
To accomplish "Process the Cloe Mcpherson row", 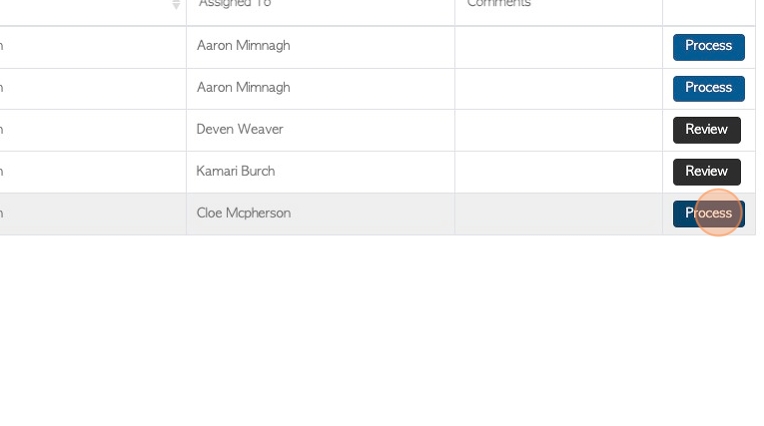I will (x=708, y=214).
